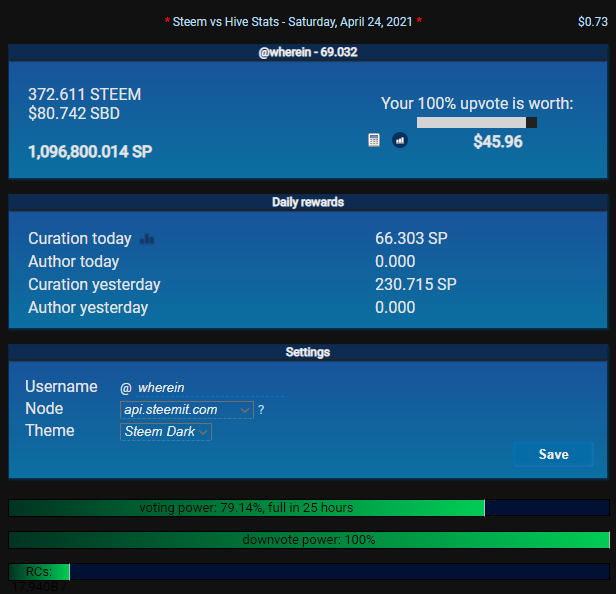This screenshot has width=616, height=594.
Task: Open the upvote calculator icon
Action: point(374,140)
